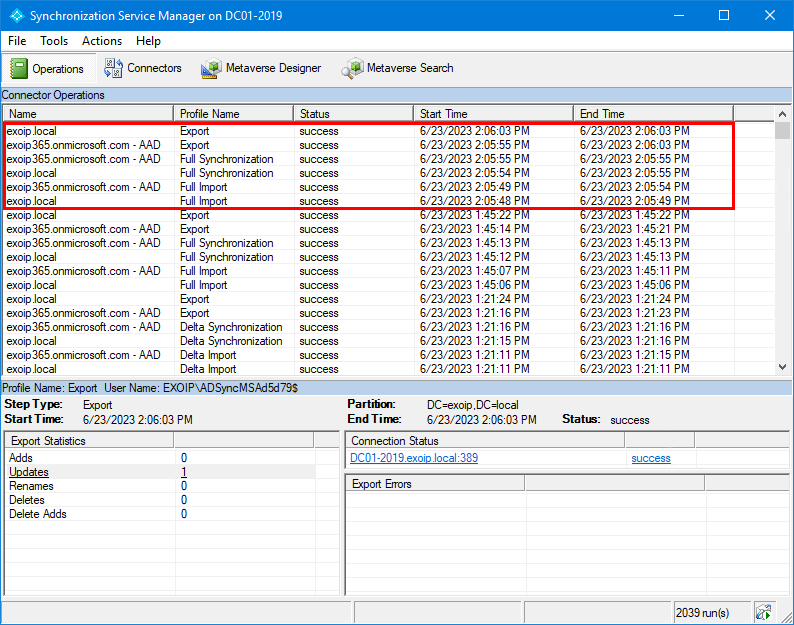Image resolution: width=794 pixels, height=625 pixels.
Task: Click the Updates statistics link
Action: [29, 472]
